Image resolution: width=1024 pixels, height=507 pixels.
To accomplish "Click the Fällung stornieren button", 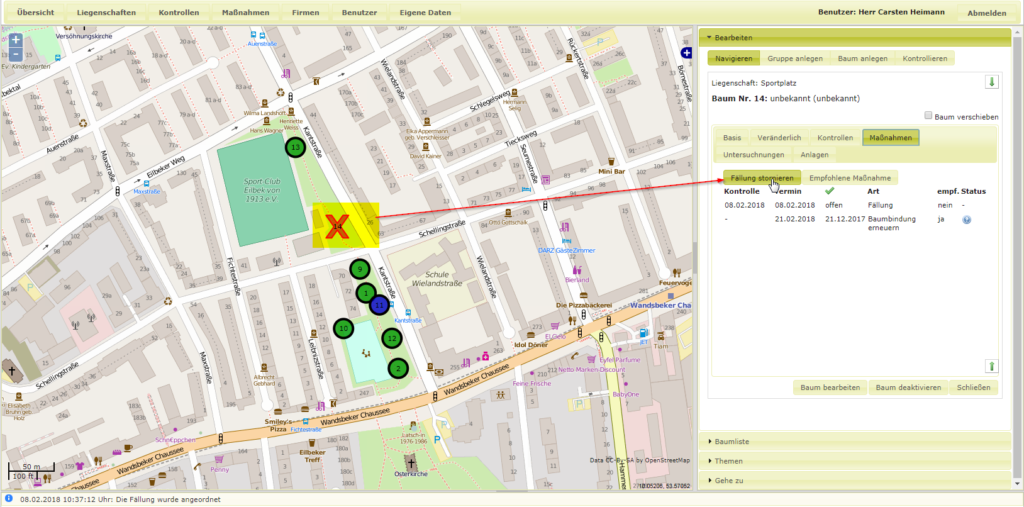I will (x=762, y=178).
